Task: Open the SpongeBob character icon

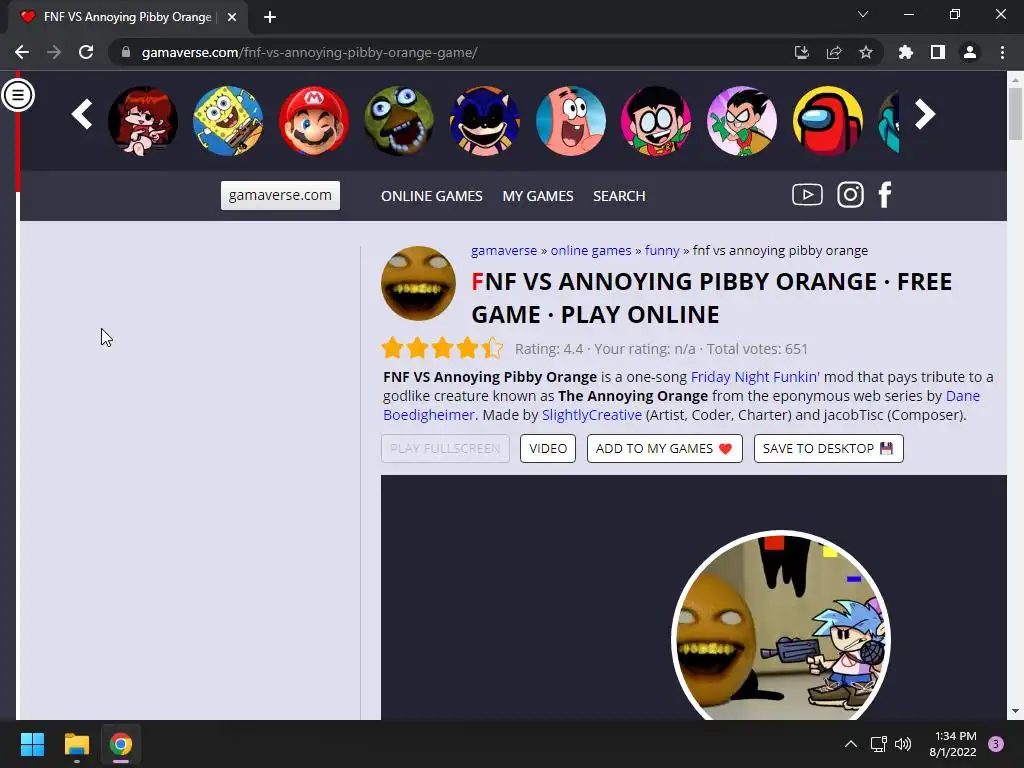Action: [x=228, y=121]
